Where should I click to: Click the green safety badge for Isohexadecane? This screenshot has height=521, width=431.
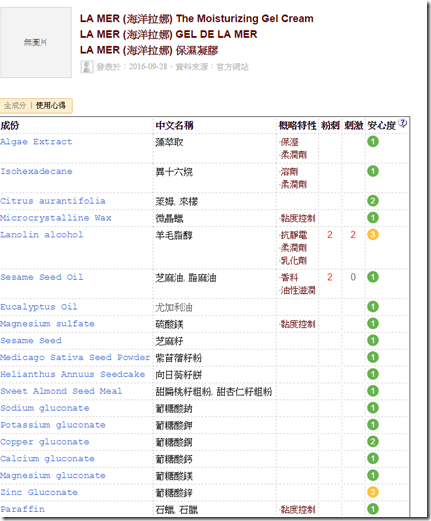click(x=373, y=171)
